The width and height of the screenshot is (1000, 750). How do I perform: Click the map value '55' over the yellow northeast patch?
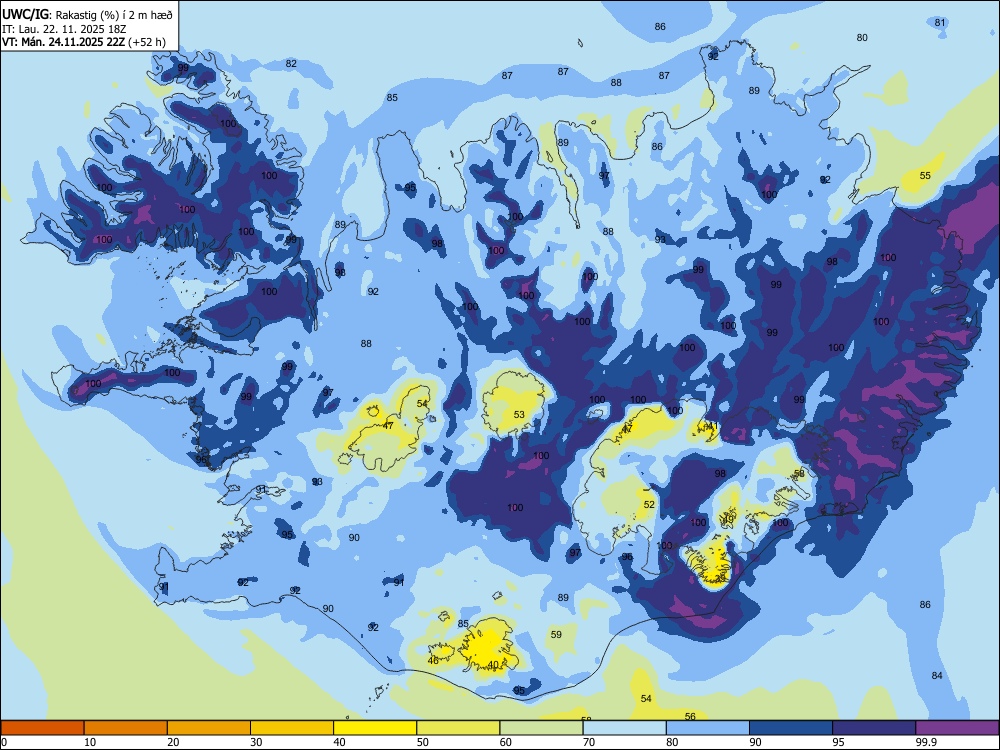click(925, 175)
